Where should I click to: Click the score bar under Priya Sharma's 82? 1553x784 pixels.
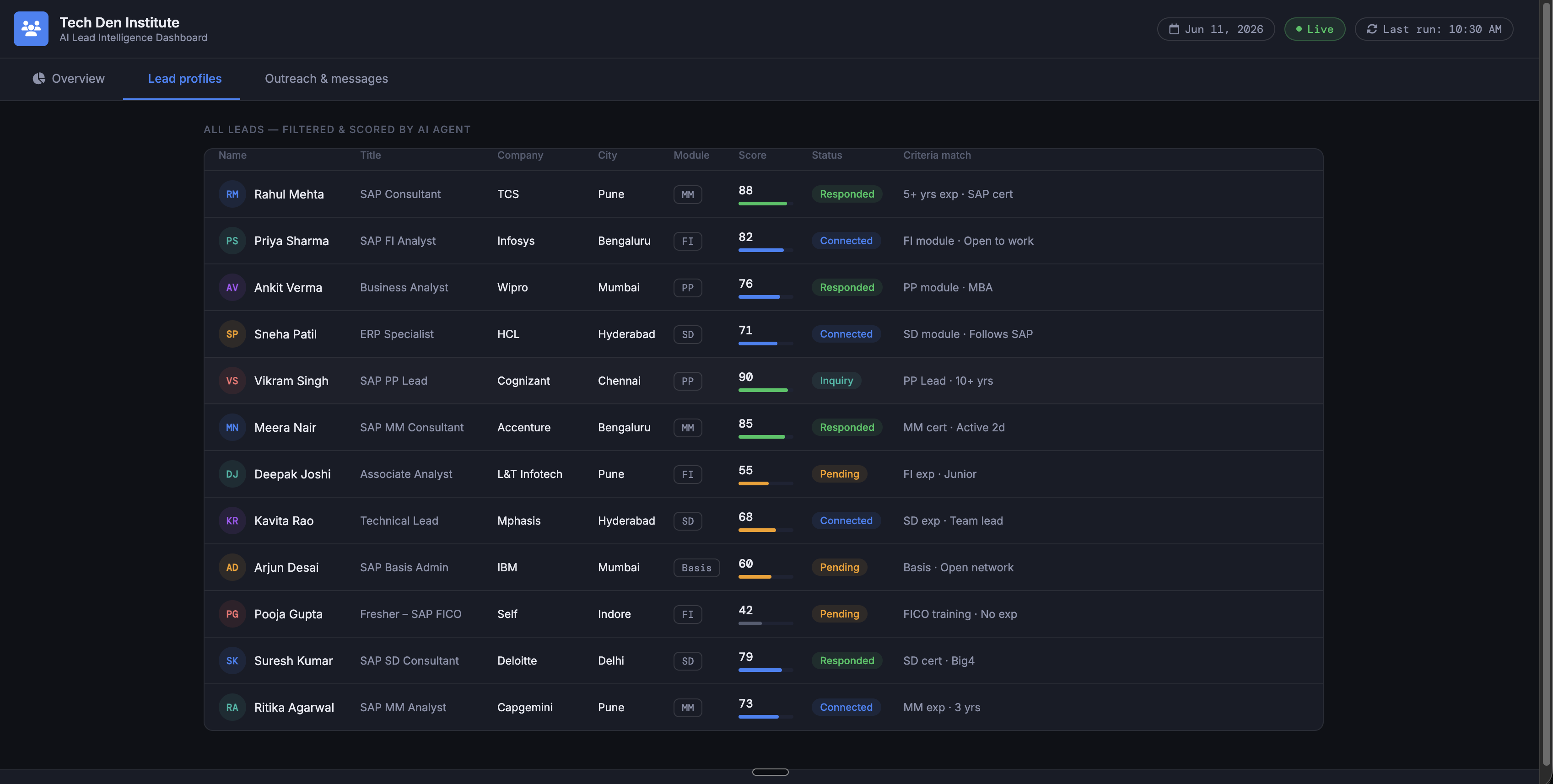(765, 250)
